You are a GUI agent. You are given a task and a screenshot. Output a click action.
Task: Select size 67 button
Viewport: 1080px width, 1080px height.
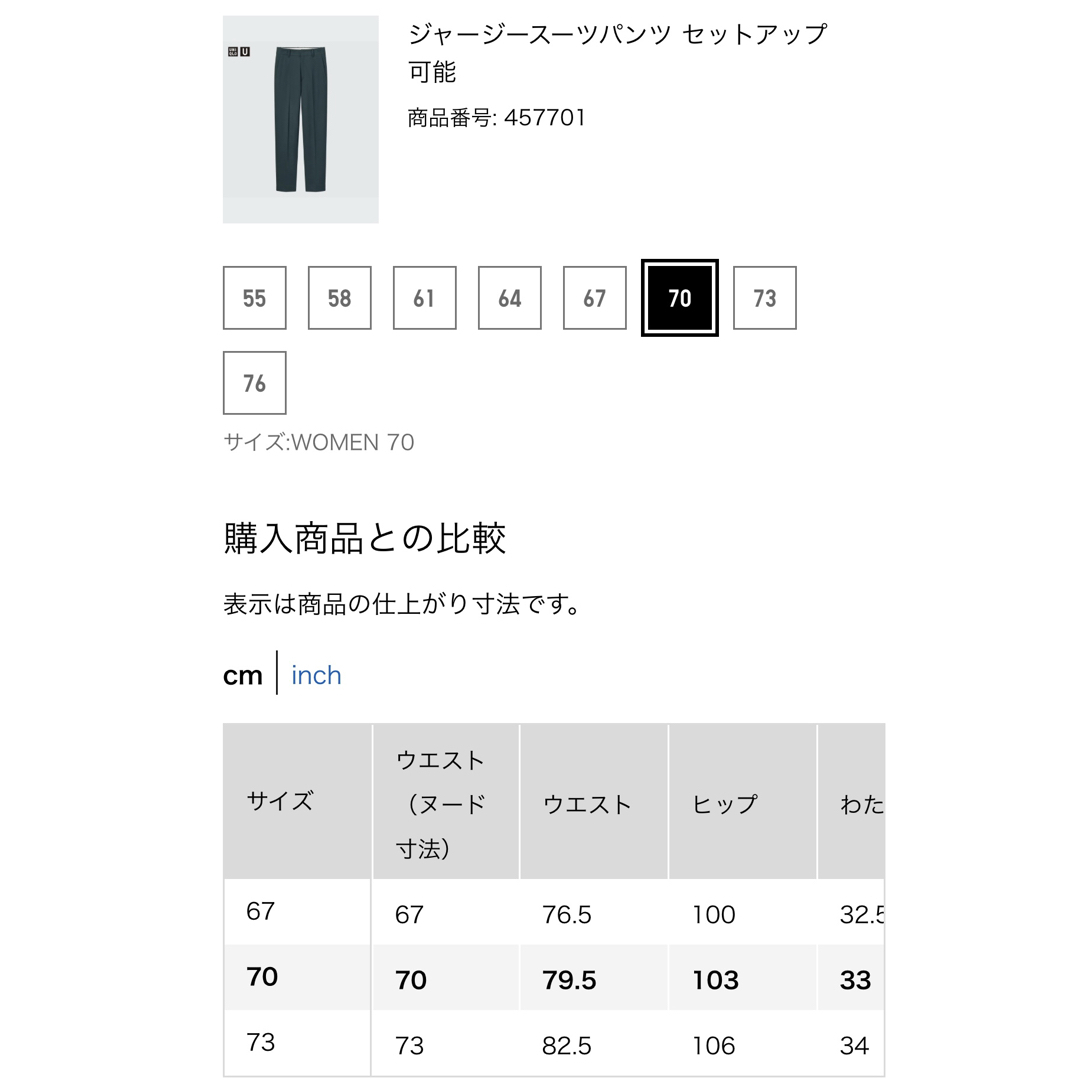click(594, 298)
